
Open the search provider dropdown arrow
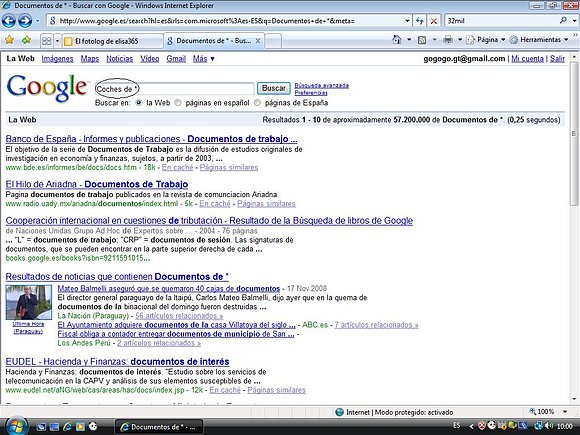pos(574,21)
